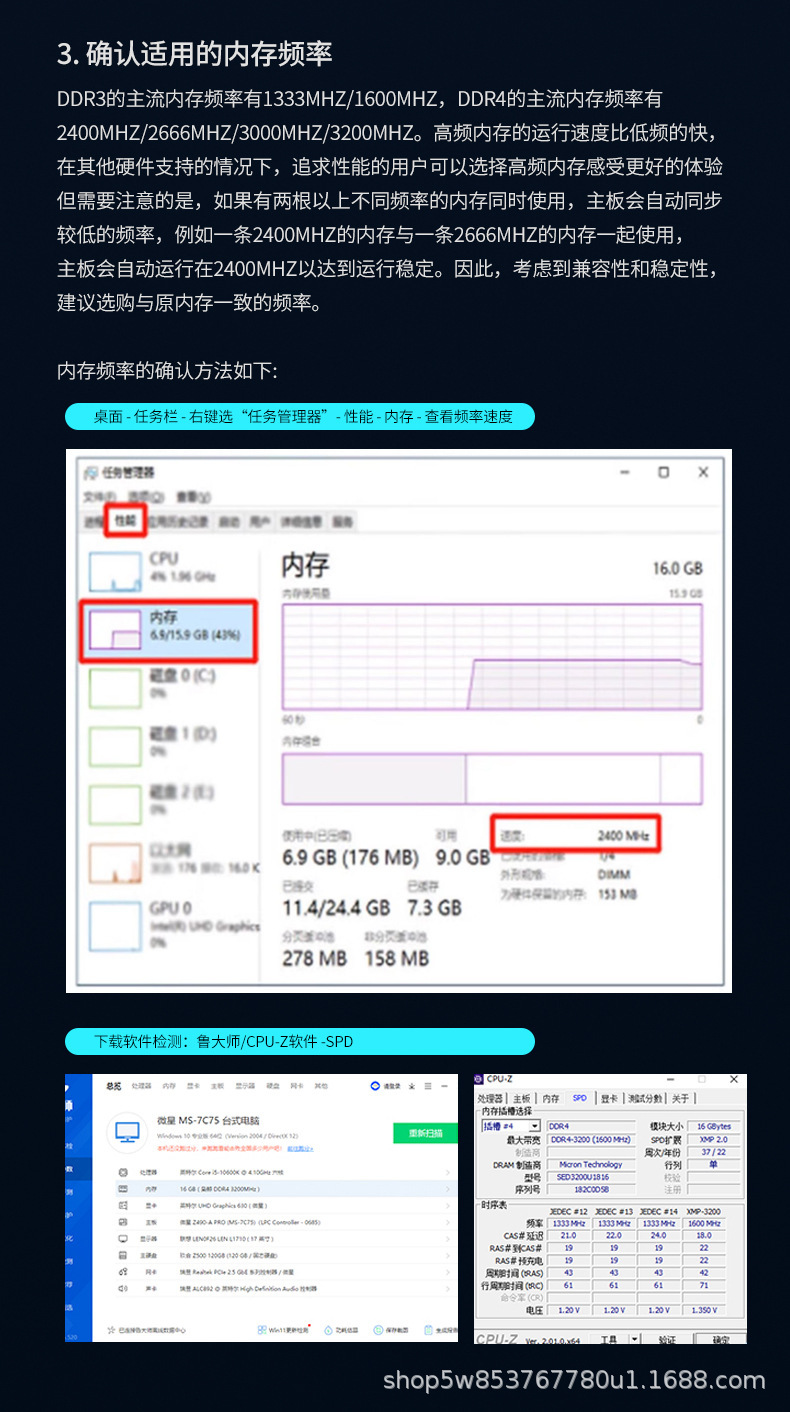The width and height of the screenshot is (790, 1412).
Task: Switch to the SPD tab in CPU-Z
Action: click(x=579, y=1098)
